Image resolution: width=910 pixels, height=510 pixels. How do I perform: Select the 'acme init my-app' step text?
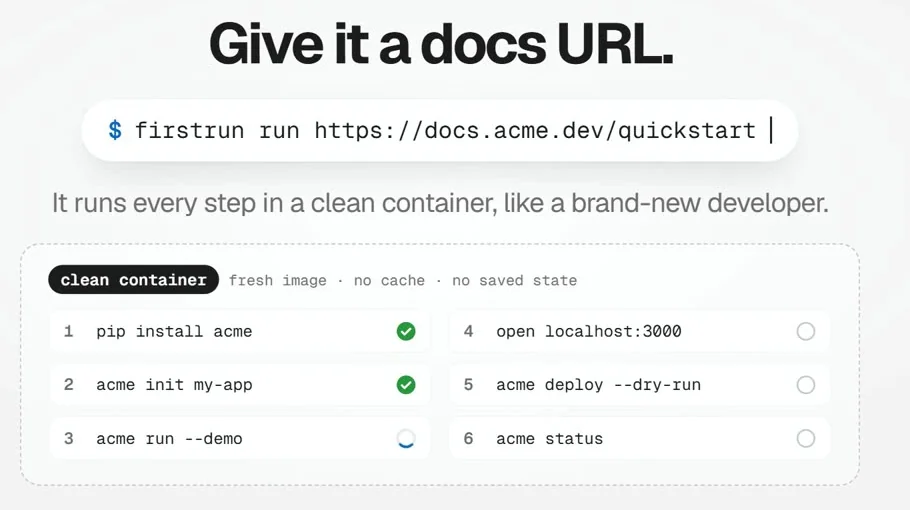click(174, 385)
